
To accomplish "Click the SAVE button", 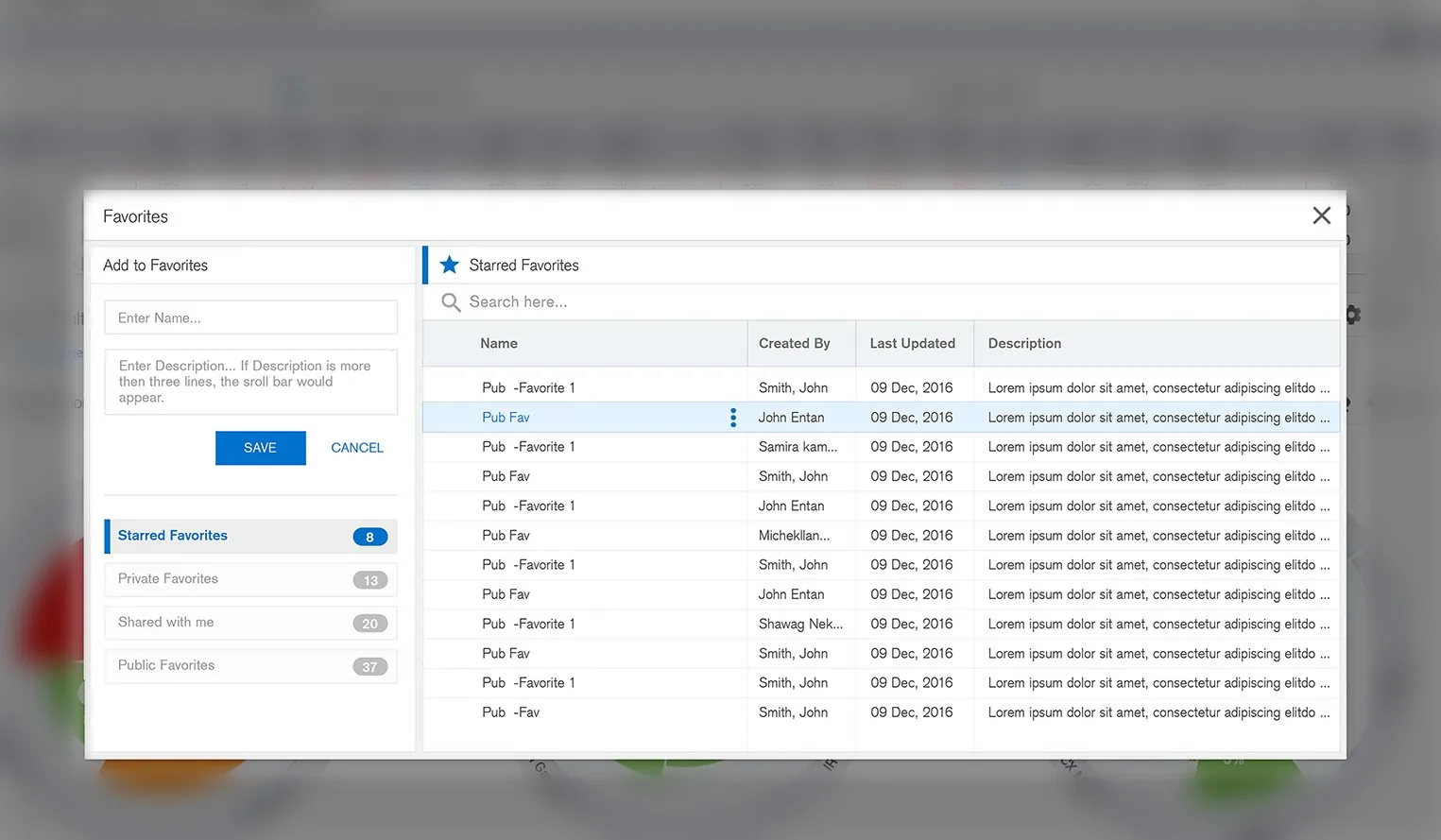I will (x=260, y=448).
